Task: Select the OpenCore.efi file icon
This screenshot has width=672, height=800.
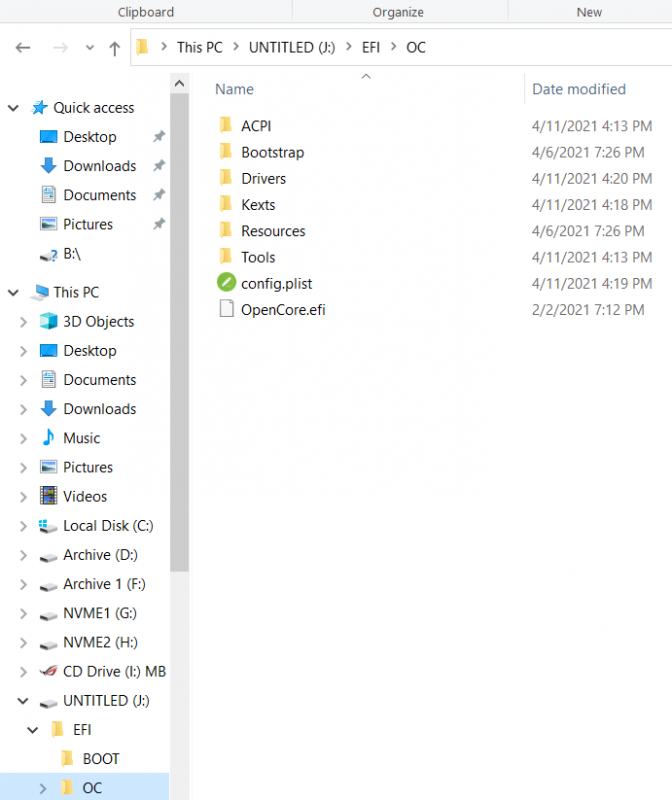Action: pyautogui.click(x=226, y=309)
